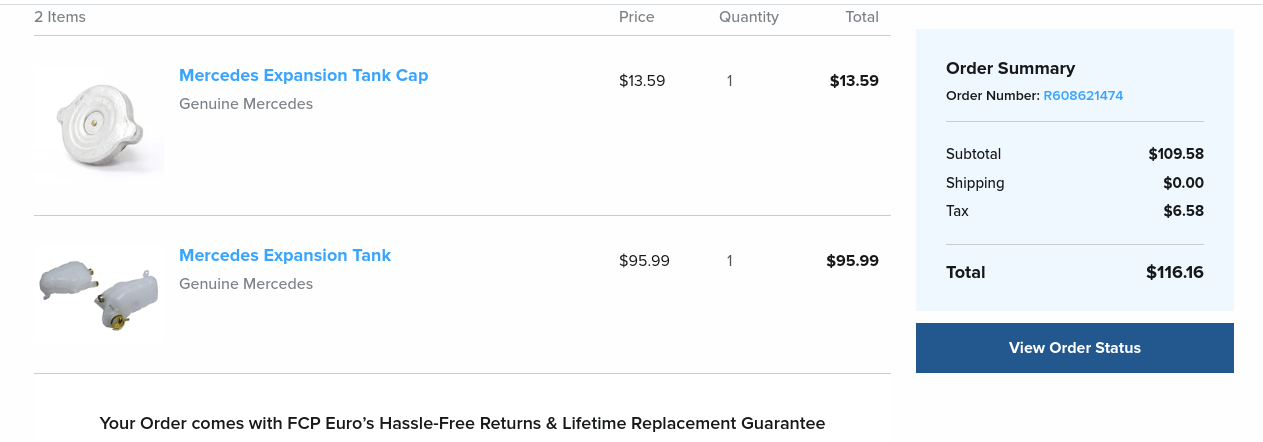Click the Total column header
The width and height of the screenshot is (1263, 442).
click(x=861, y=17)
